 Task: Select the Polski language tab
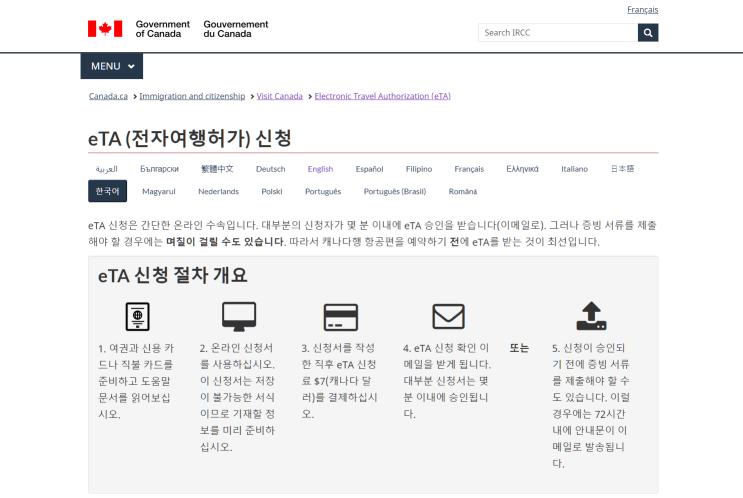(272, 191)
